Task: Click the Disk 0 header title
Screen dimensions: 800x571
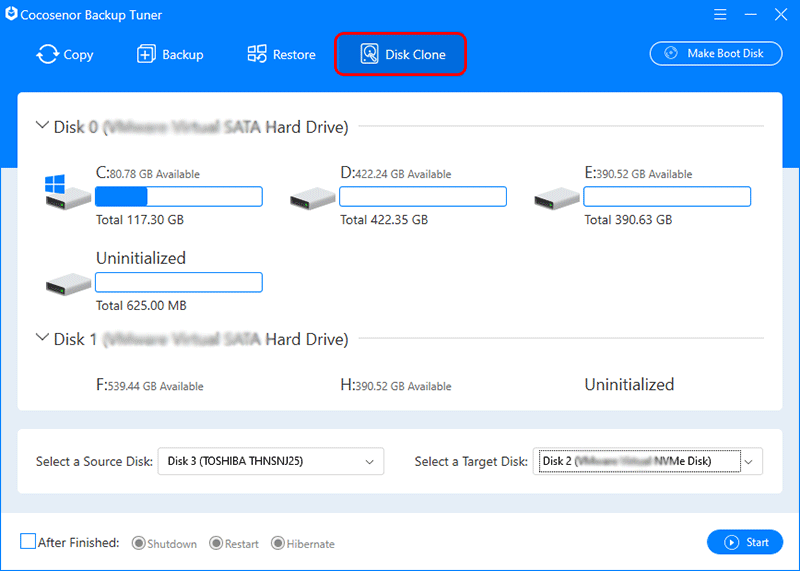Action: pyautogui.click(x=201, y=127)
